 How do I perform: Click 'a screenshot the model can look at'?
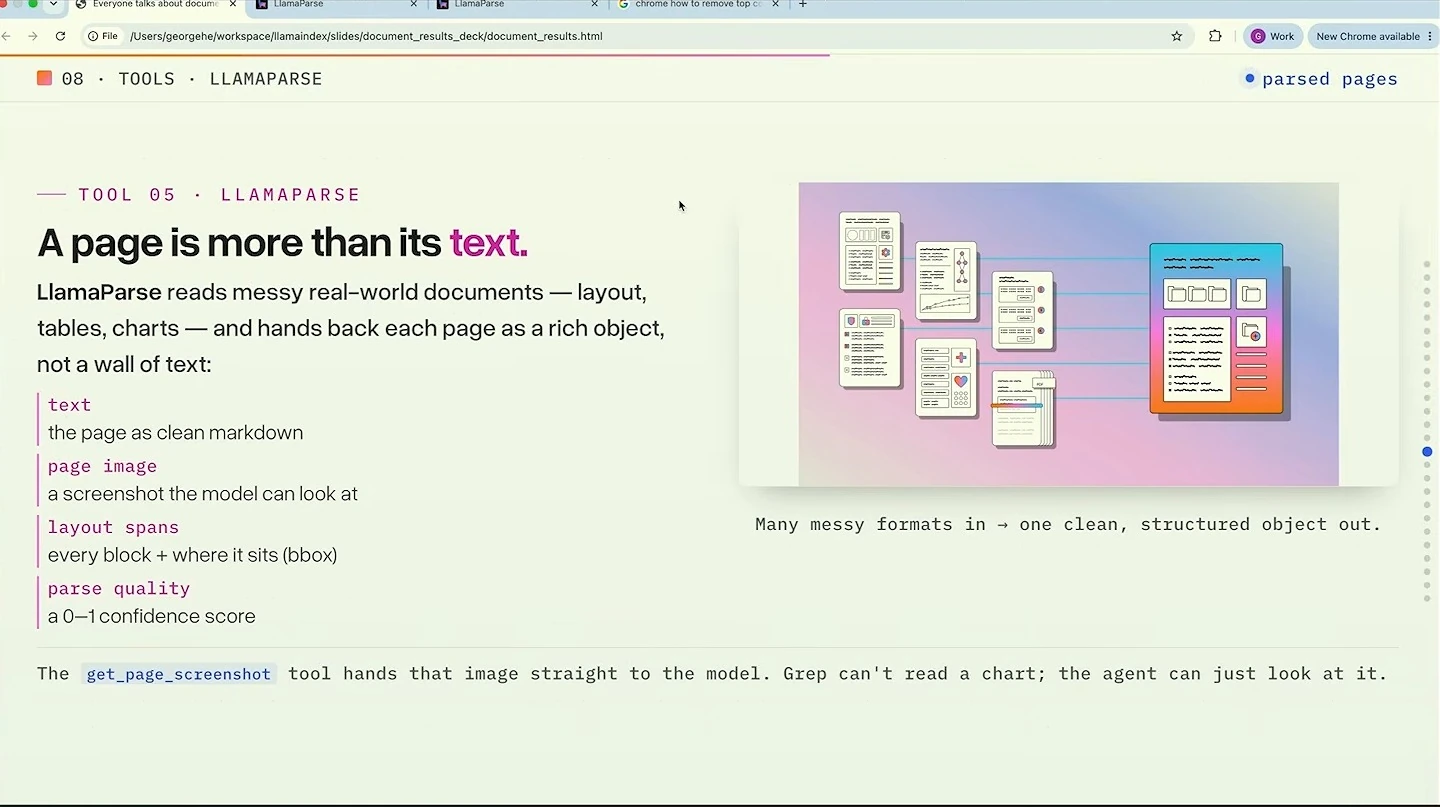(203, 494)
